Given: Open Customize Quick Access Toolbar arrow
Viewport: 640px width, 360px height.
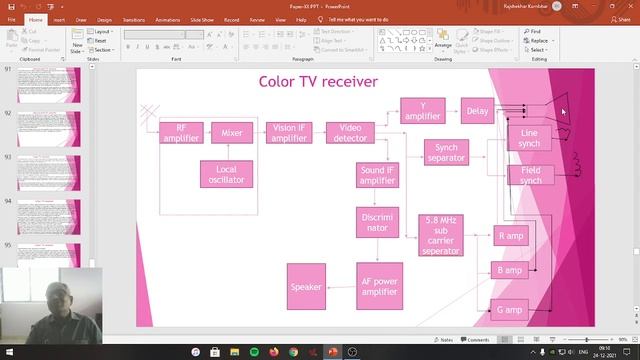Looking at the screenshot, I should pos(62,7).
